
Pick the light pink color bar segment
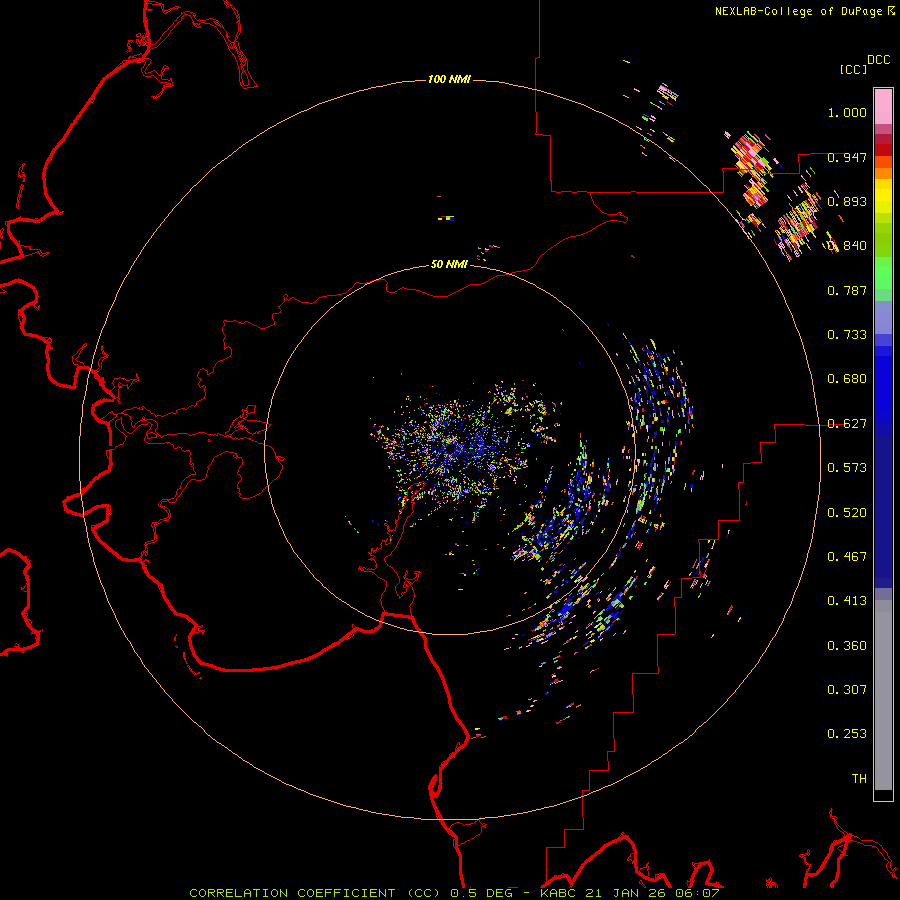point(883,106)
